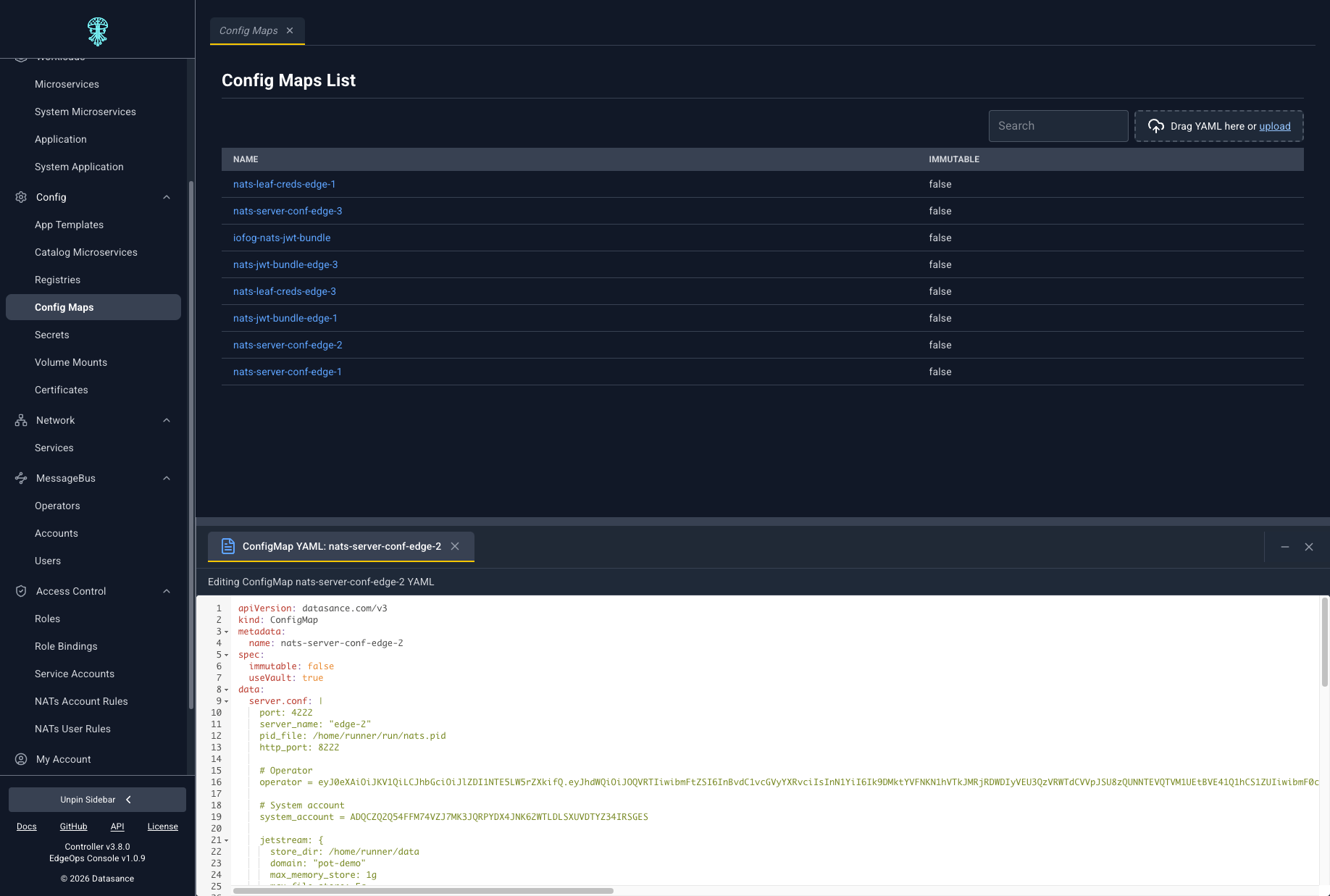Open System Microservices in the sidebar
This screenshot has width=1330, height=896.
85,112
